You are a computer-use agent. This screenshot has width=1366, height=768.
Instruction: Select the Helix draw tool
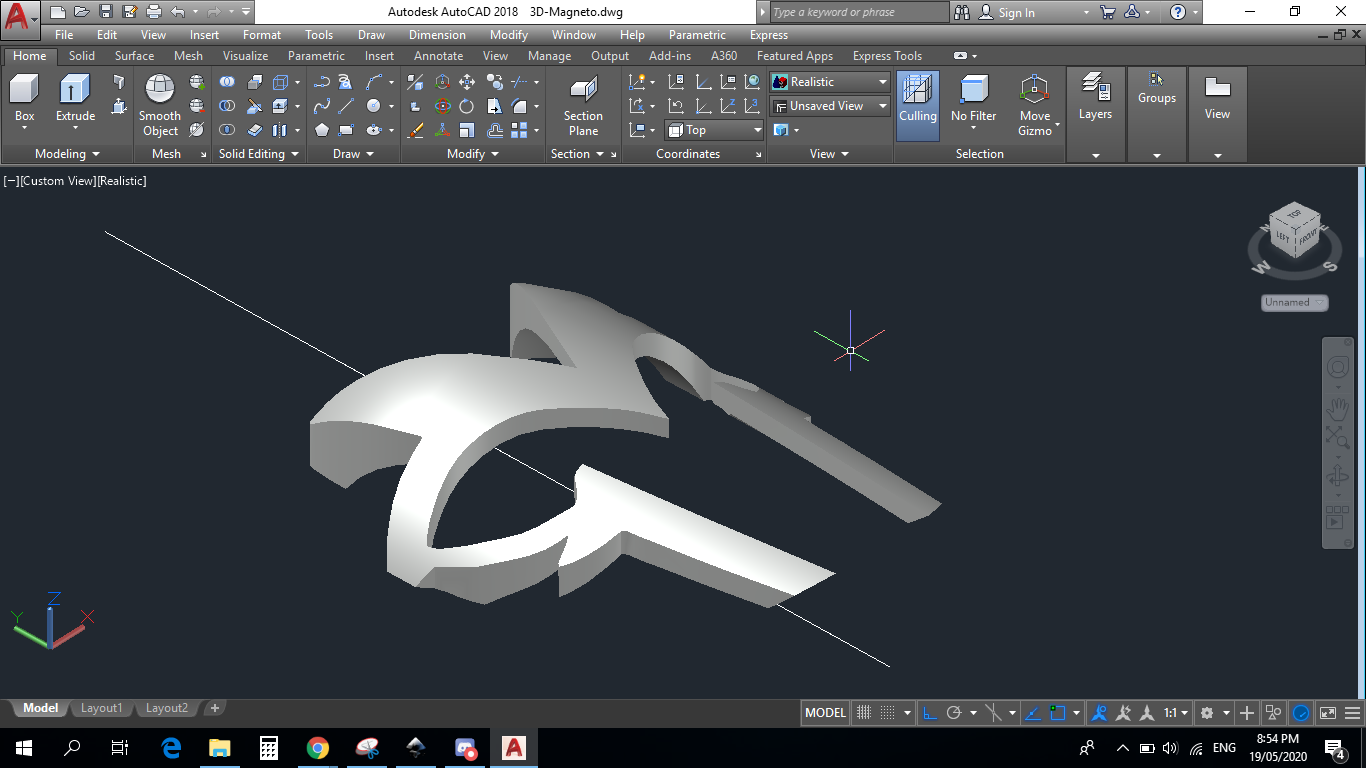point(345,82)
